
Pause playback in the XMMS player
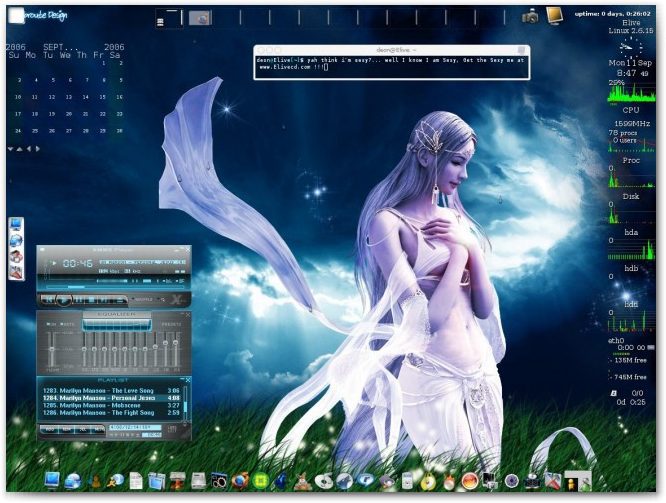(79, 300)
